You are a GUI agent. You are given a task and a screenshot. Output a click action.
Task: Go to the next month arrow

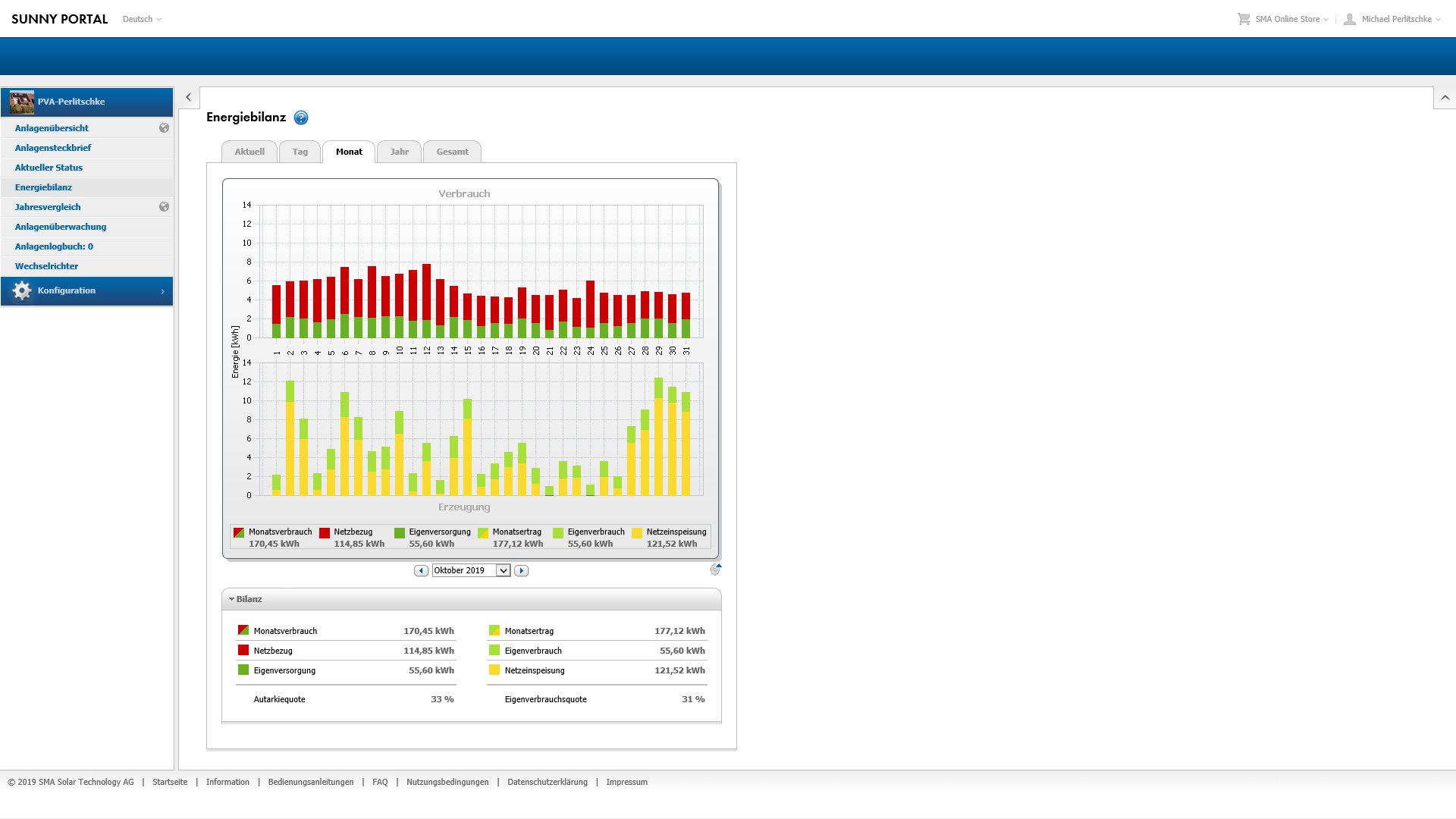coord(521,571)
